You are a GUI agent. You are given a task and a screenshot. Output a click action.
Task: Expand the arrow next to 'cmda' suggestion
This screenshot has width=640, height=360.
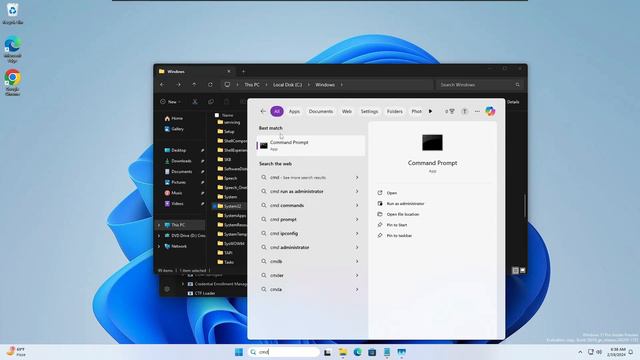pyautogui.click(x=357, y=289)
